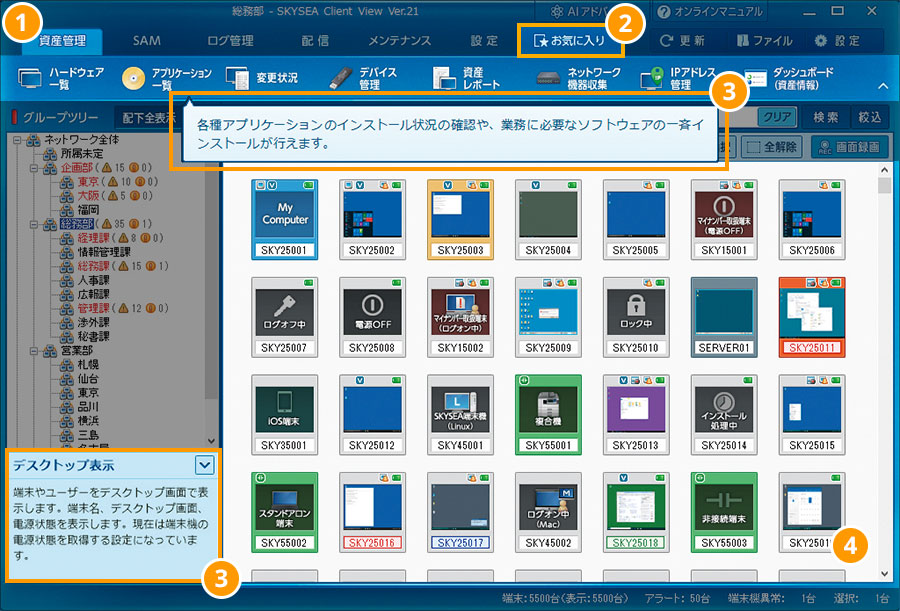Select 経理課 in the group tree
The height and width of the screenshot is (611, 900).
pyautogui.click(x=98, y=239)
